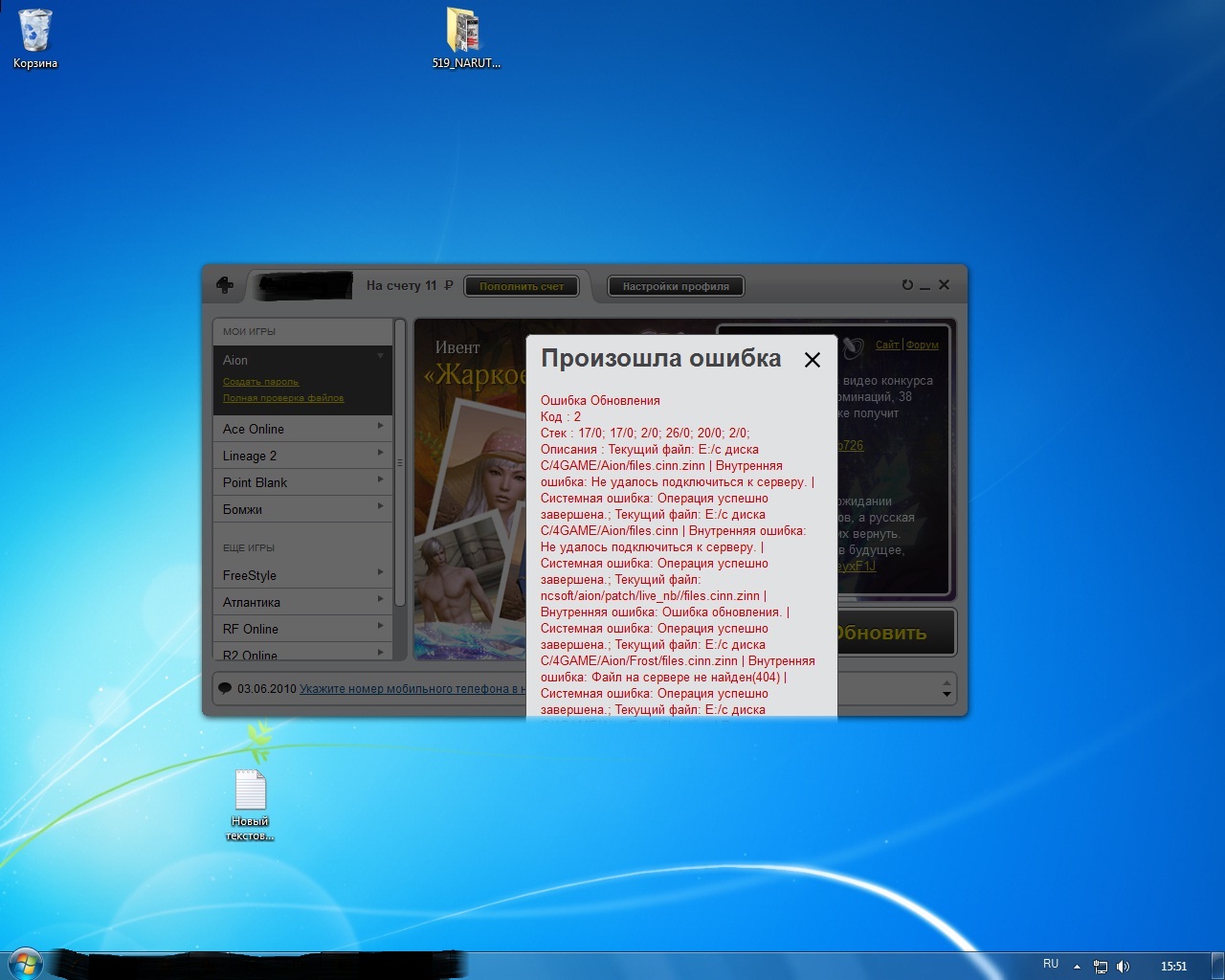The width and height of the screenshot is (1225, 980).
Task: Click the sidebar splitter grip handle
Action: (x=400, y=462)
